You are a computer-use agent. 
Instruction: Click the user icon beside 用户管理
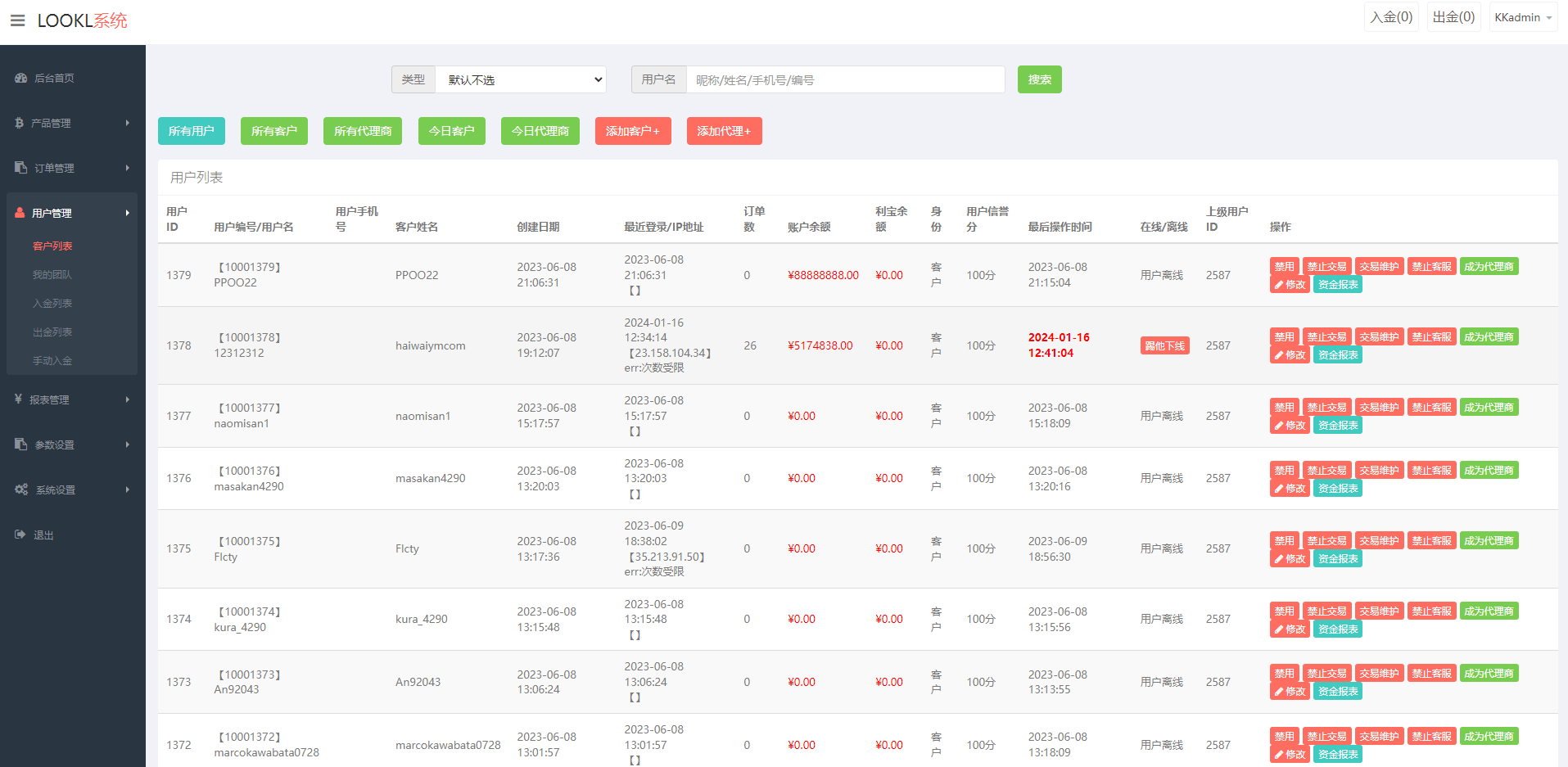tap(20, 213)
